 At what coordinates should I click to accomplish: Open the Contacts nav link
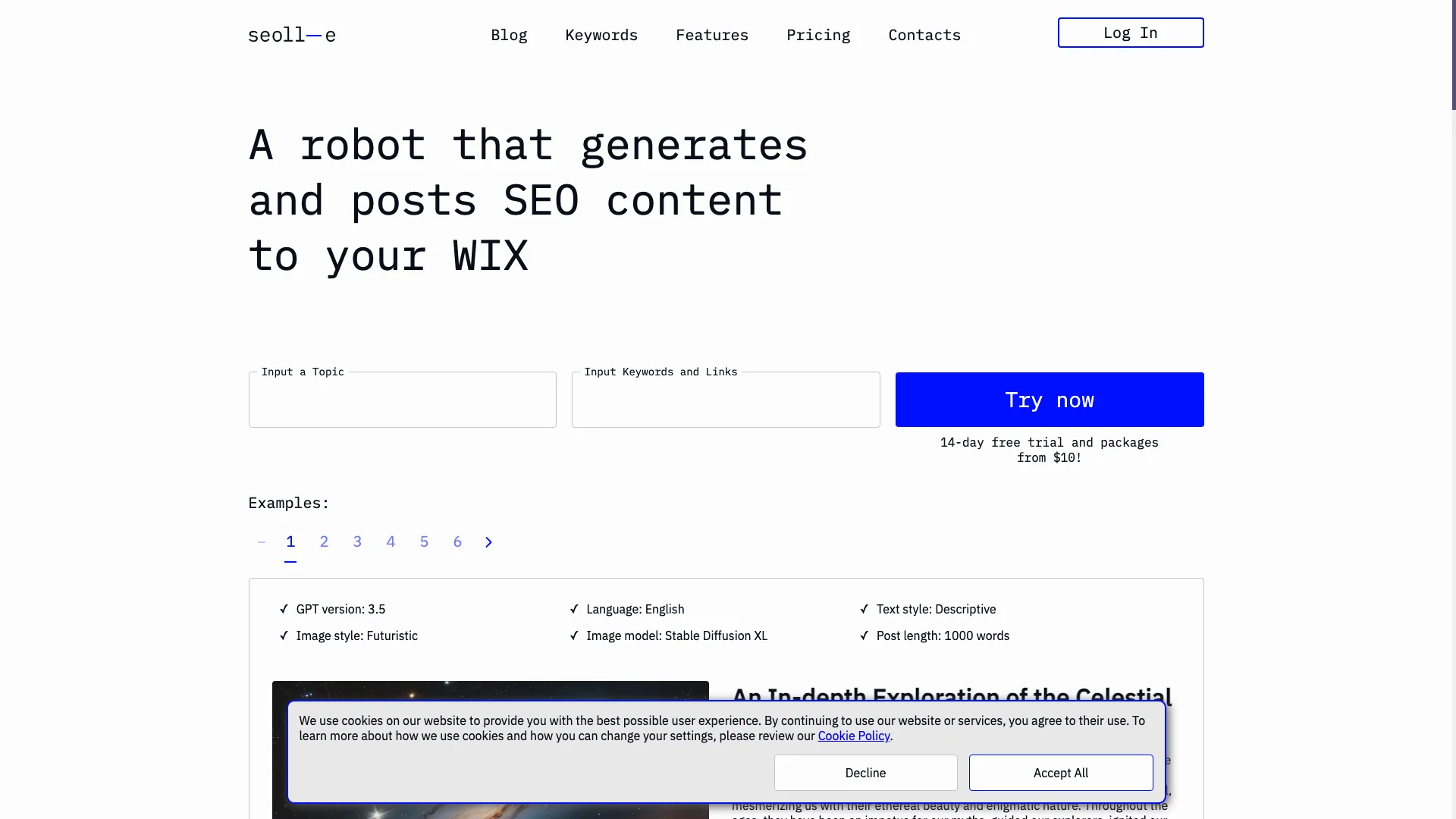point(924,35)
